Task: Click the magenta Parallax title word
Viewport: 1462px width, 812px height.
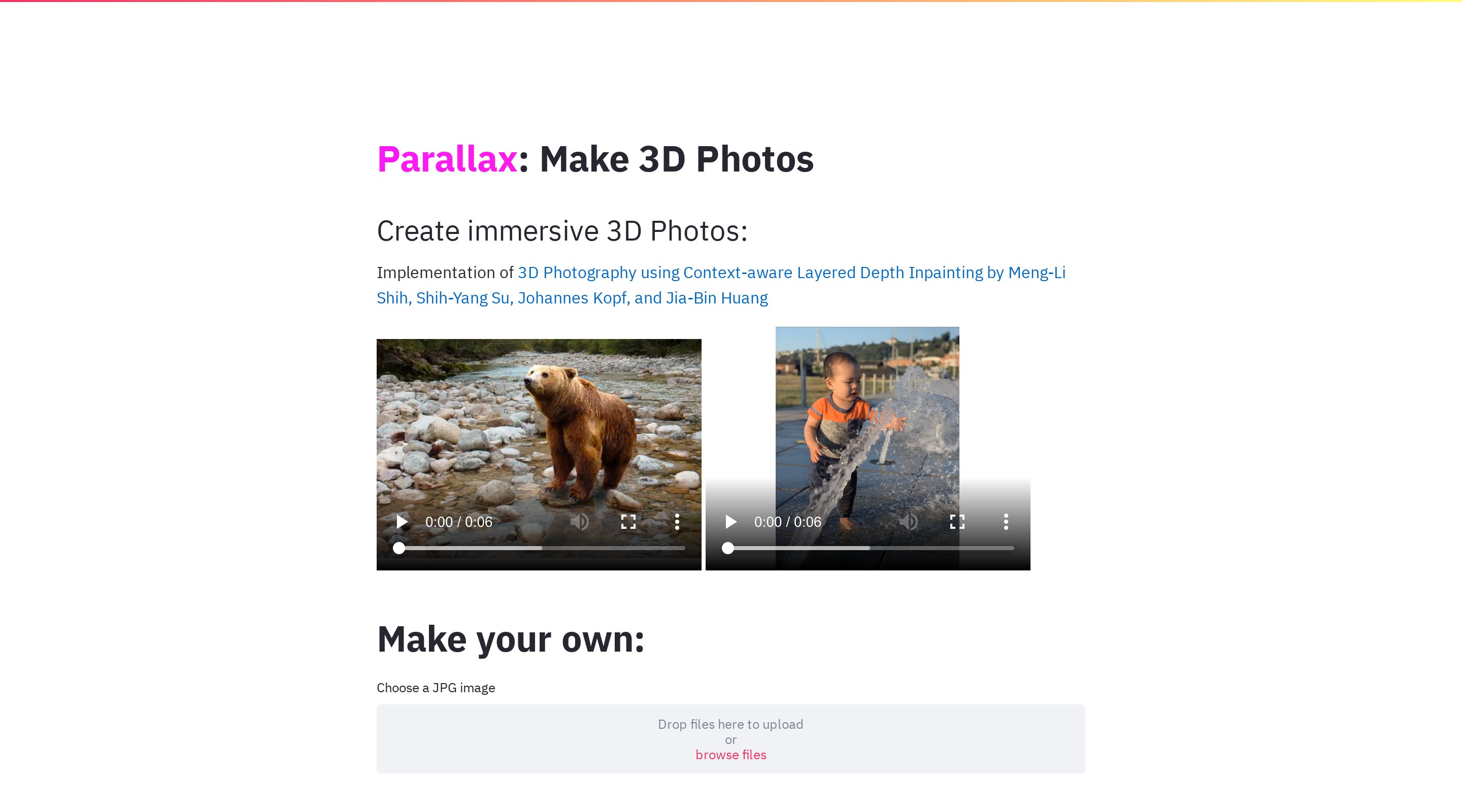Action: [x=447, y=159]
